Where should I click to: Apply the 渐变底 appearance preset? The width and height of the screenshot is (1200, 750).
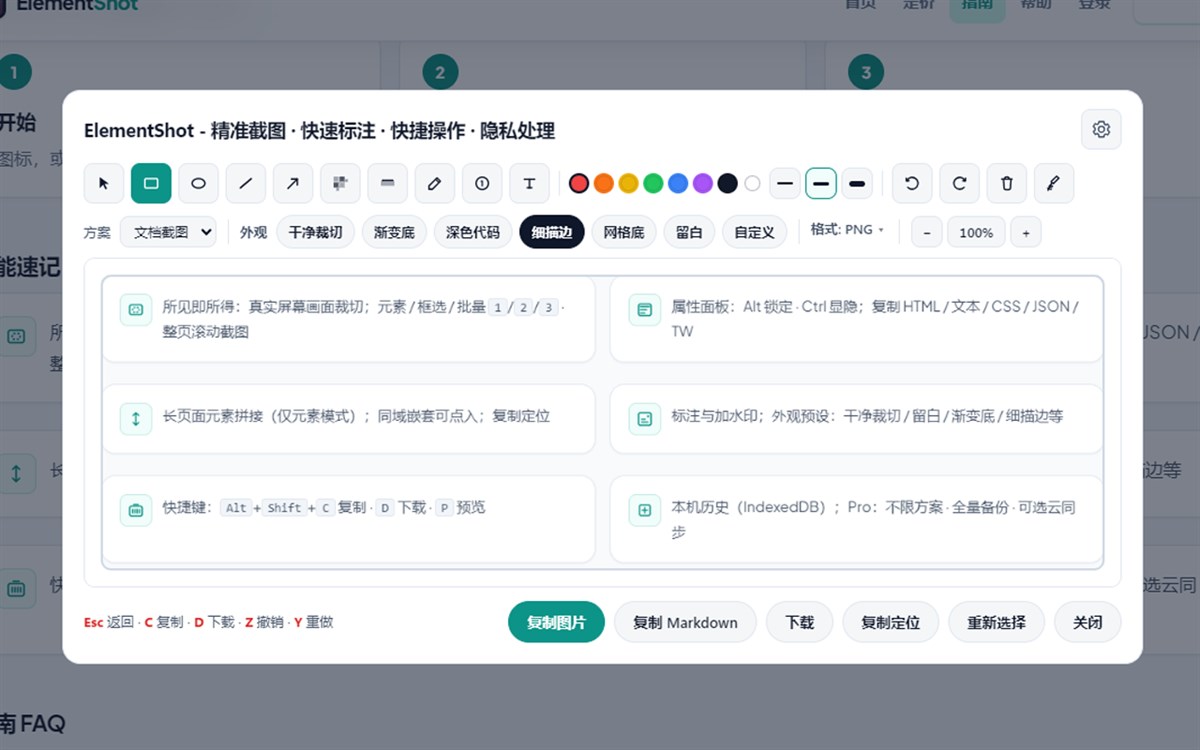click(x=394, y=232)
